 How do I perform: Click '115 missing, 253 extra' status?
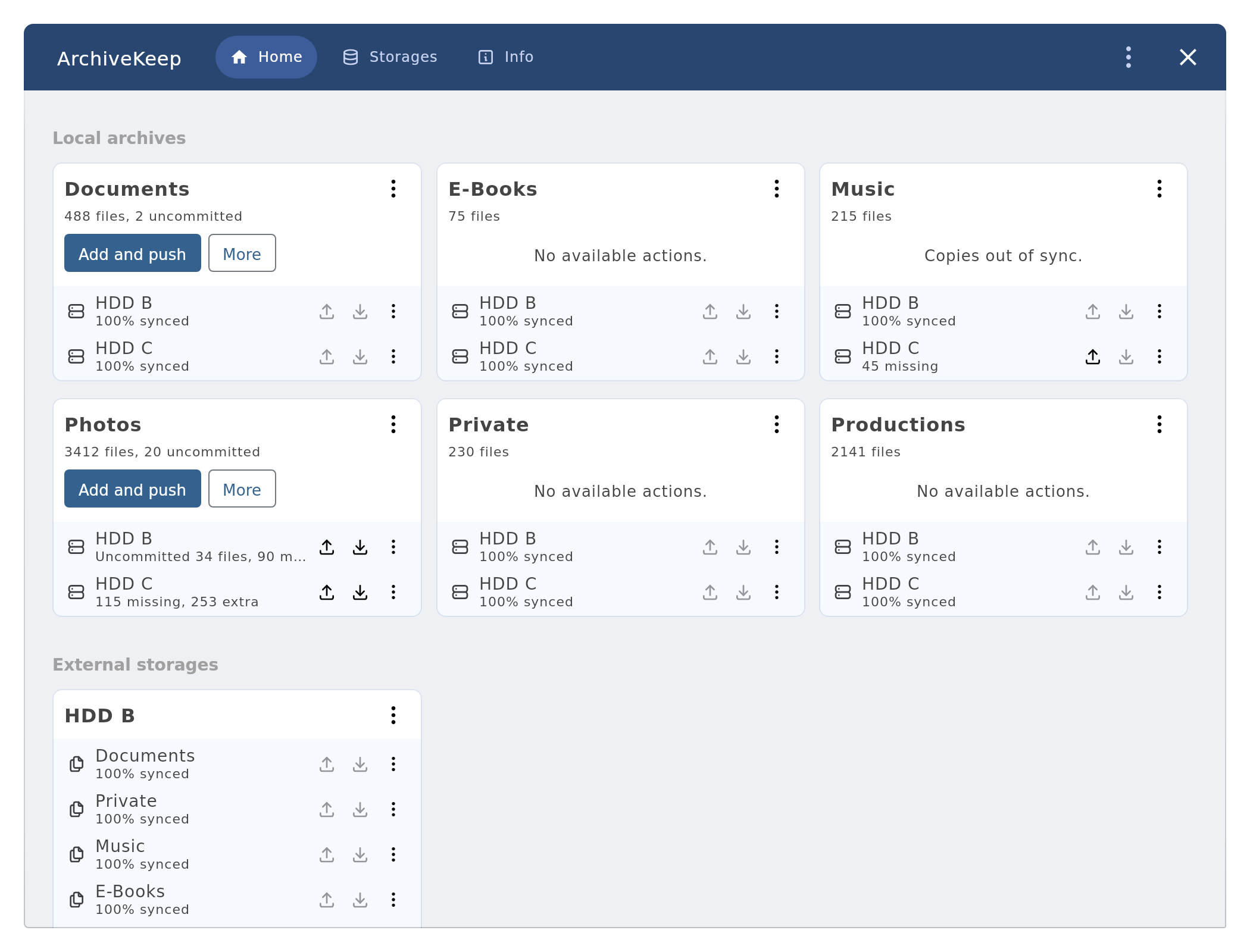177,602
